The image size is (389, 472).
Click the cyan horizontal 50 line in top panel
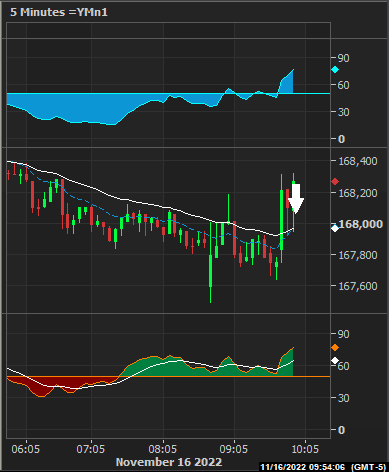[168, 93]
